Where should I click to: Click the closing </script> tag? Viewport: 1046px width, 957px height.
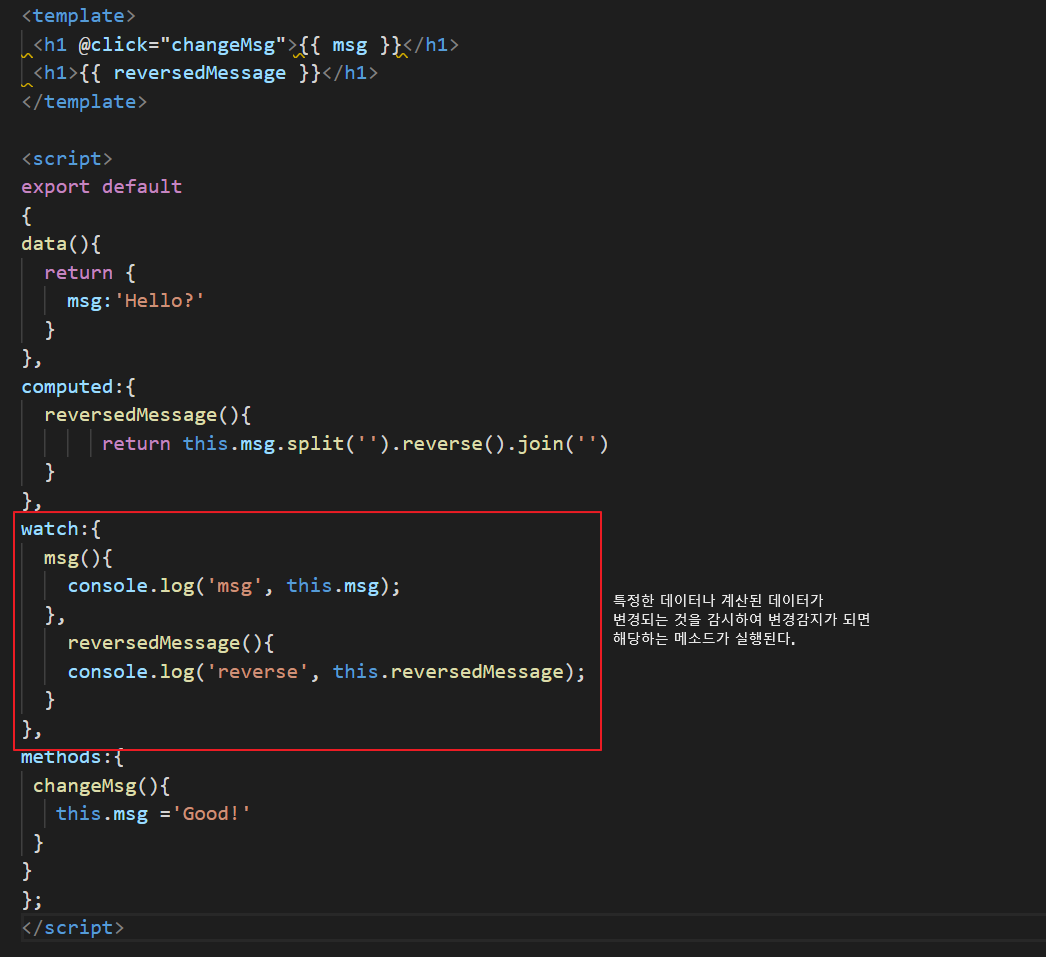73,928
